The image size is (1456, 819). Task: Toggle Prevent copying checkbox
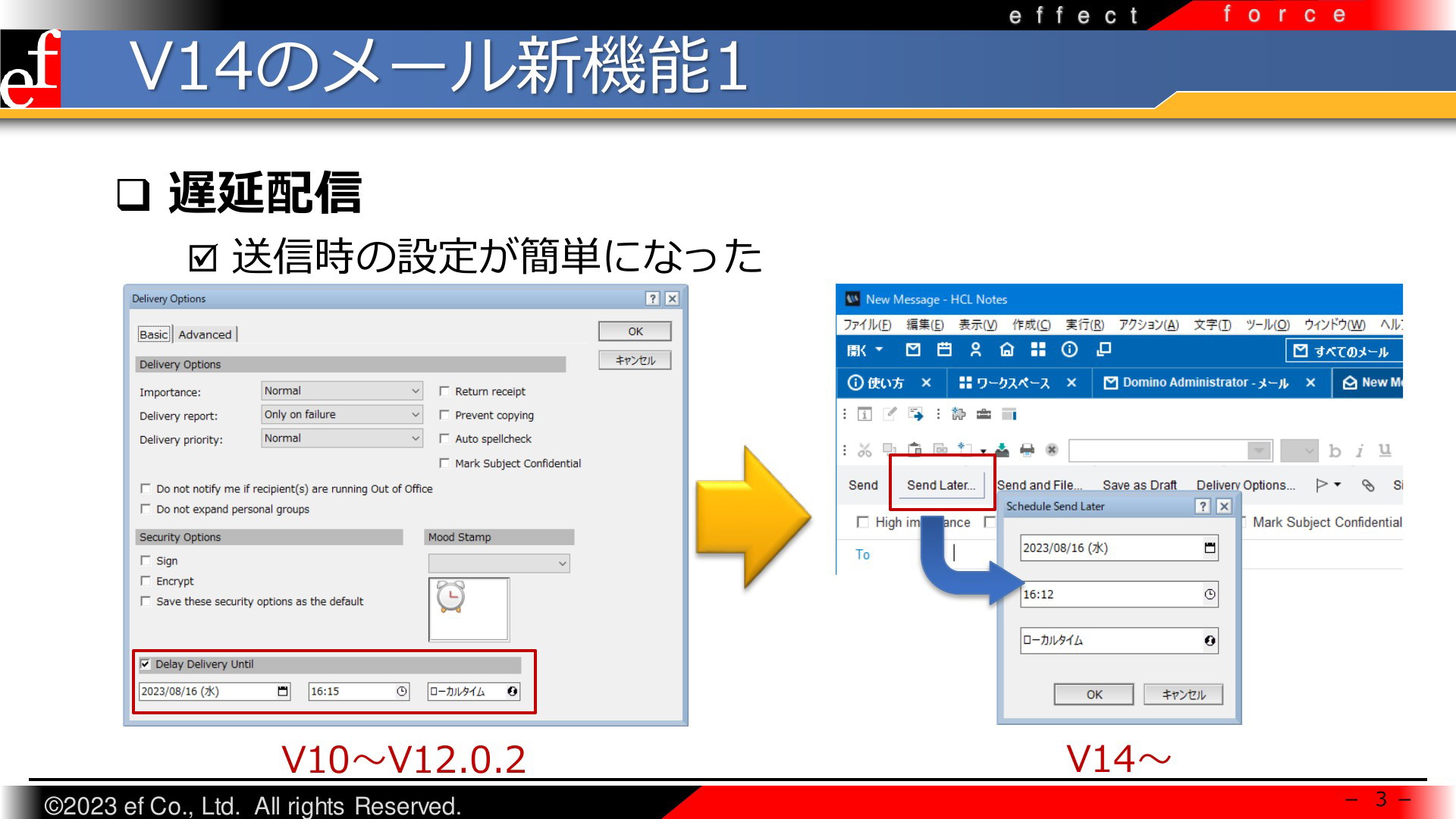(444, 415)
